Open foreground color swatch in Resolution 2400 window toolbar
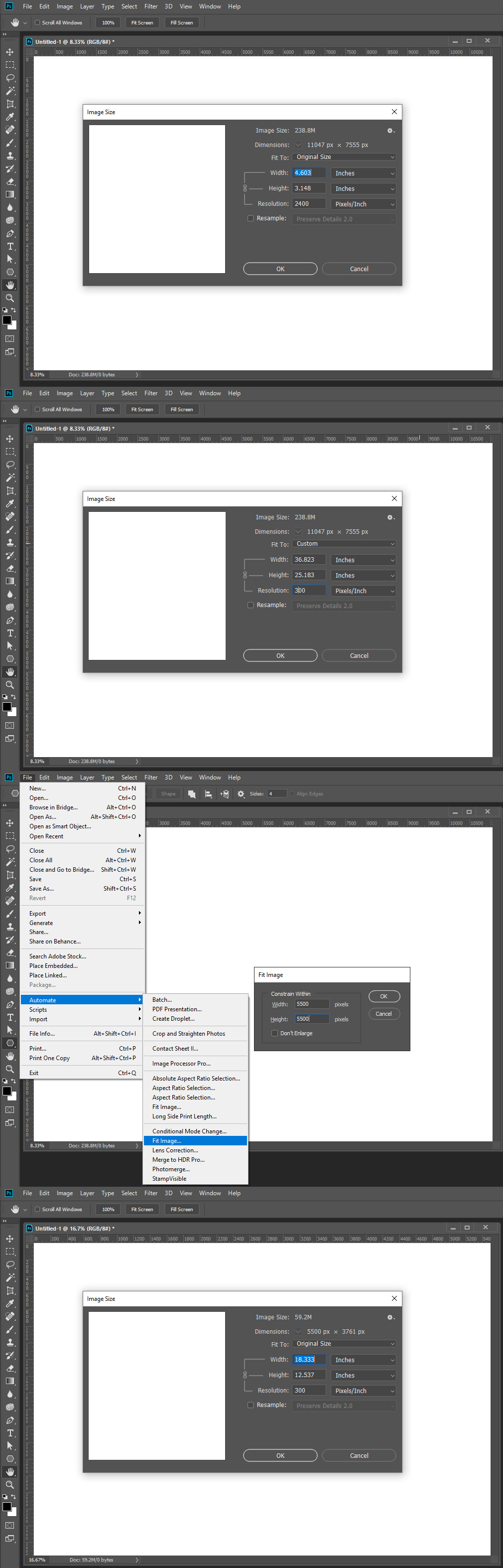This screenshot has height=1568, width=503. (x=6, y=319)
